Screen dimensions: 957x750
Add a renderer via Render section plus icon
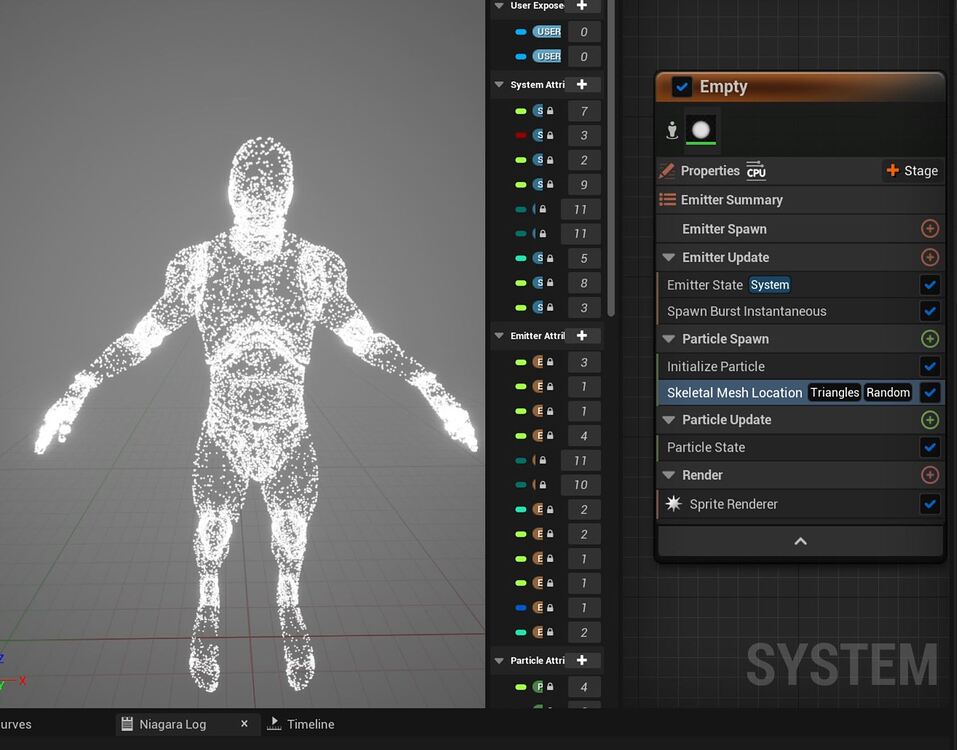click(x=929, y=474)
